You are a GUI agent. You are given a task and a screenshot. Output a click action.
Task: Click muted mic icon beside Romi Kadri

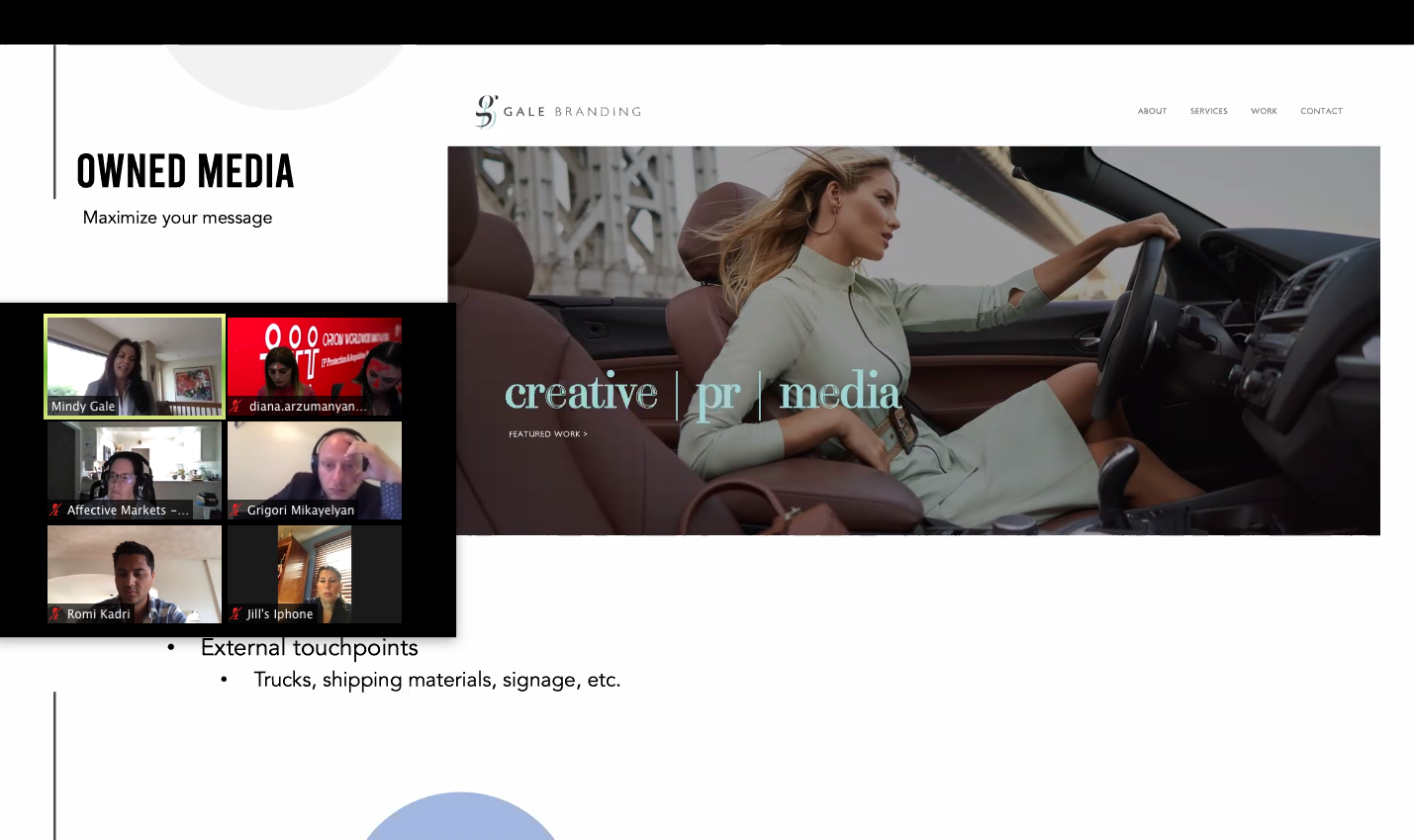point(56,614)
